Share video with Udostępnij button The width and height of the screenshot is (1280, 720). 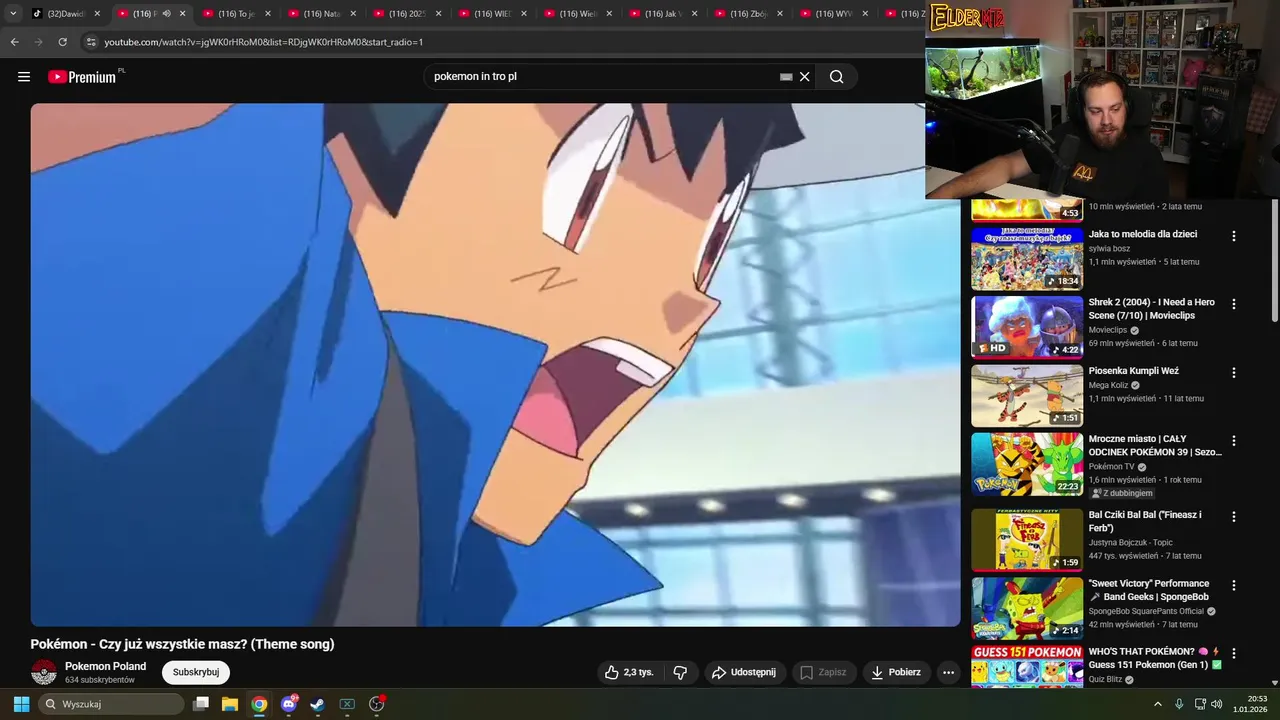743,673
